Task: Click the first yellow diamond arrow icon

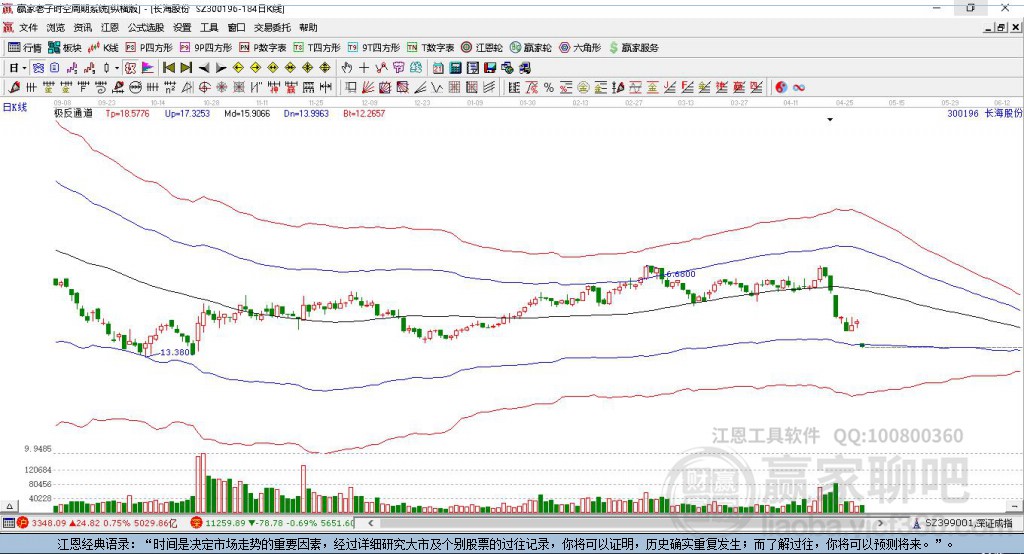Action: click(x=238, y=68)
